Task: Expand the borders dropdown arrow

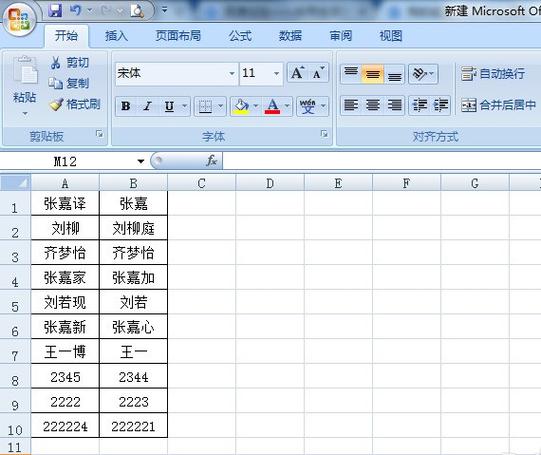Action: 221,106
